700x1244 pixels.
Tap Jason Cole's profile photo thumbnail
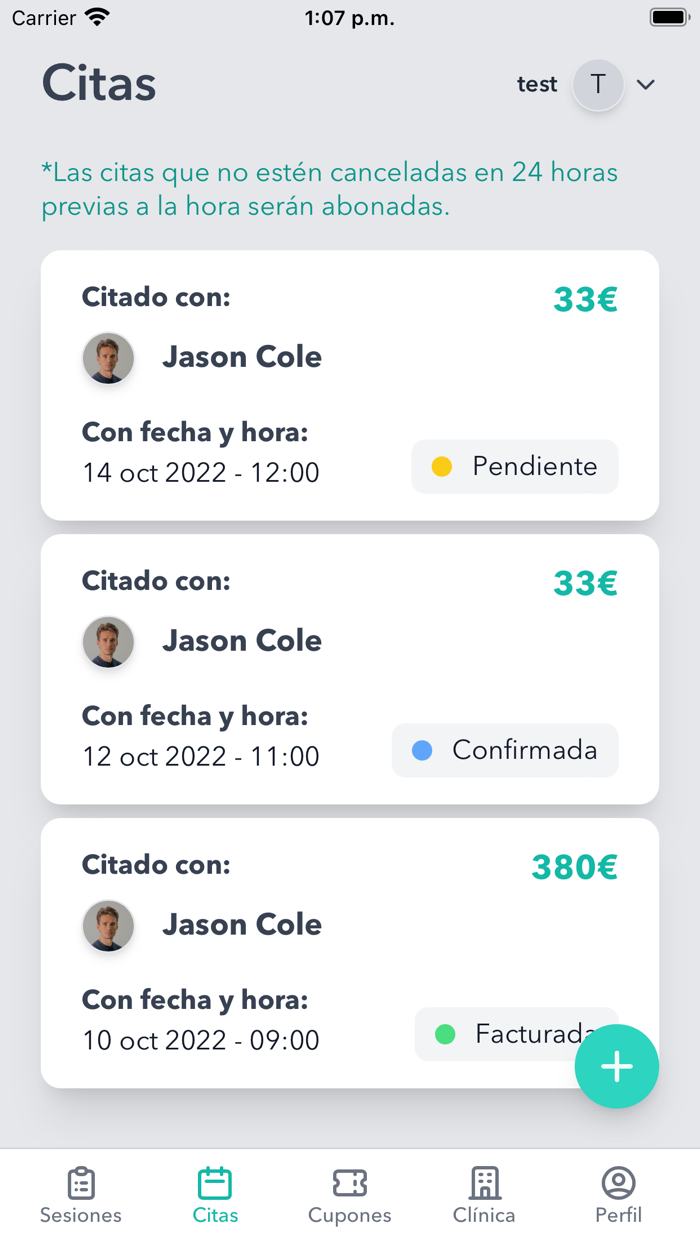(x=108, y=358)
